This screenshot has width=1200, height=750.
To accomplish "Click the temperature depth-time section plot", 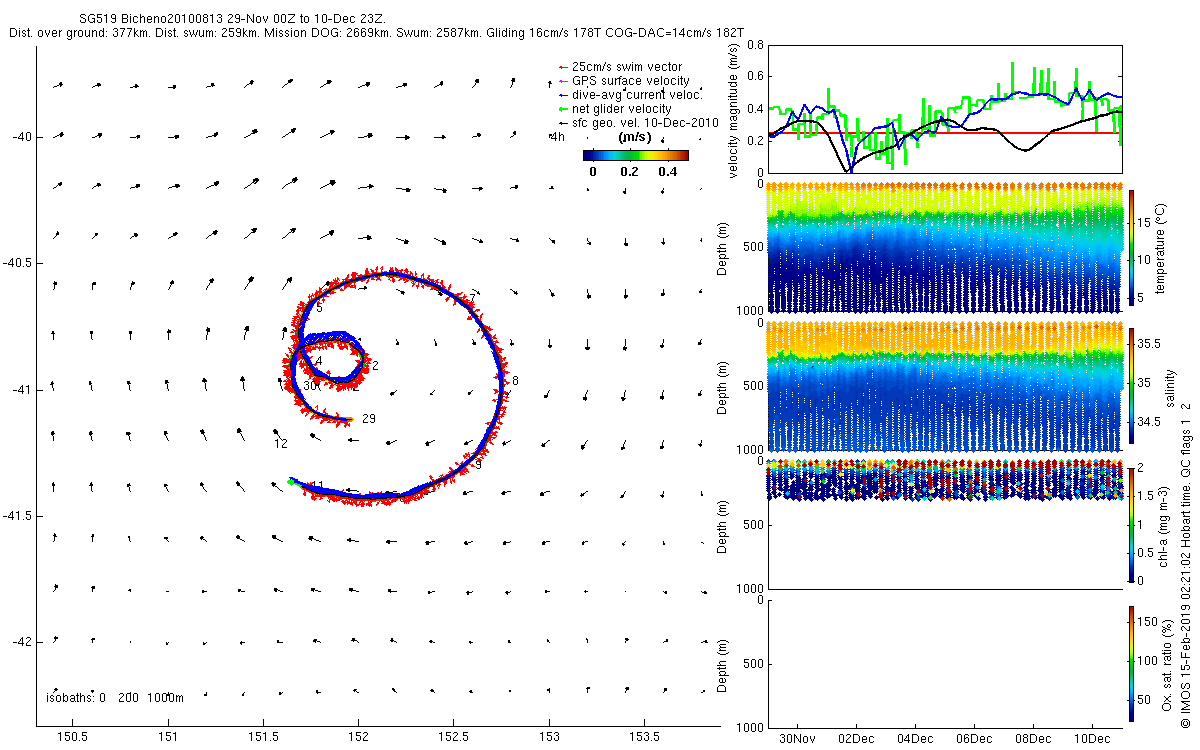I will pos(944,247).
